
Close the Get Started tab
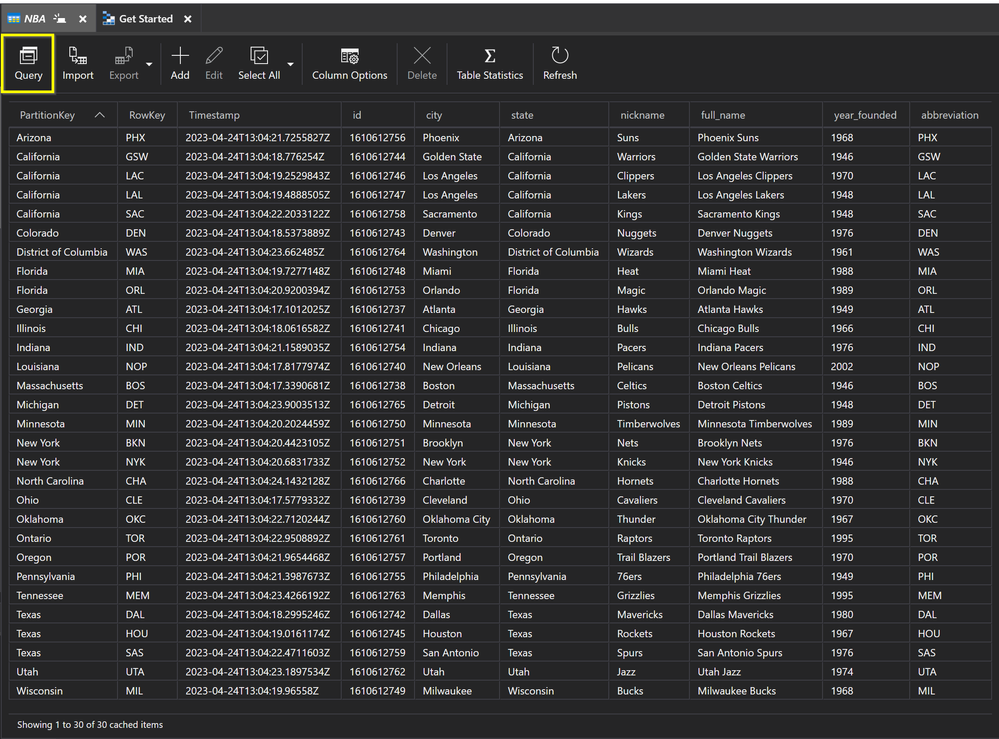pos(188,19)
